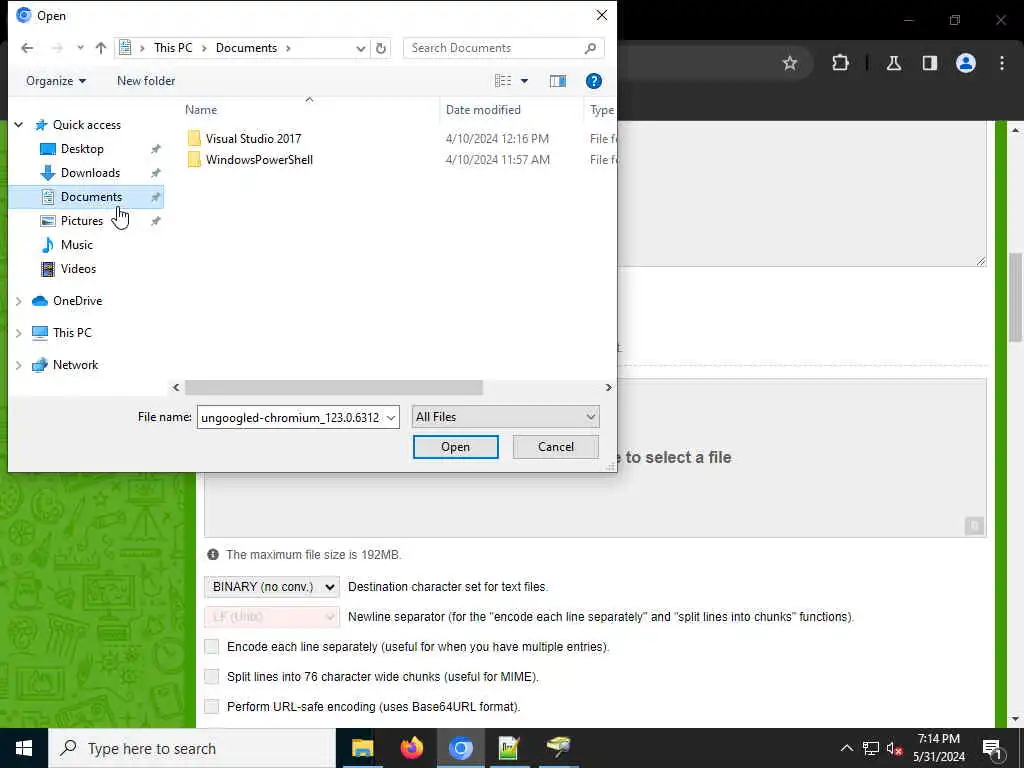Click the Search Documents field
Image resolution: width=1024 pixels, height=768 pixels.
click(504, 48)
